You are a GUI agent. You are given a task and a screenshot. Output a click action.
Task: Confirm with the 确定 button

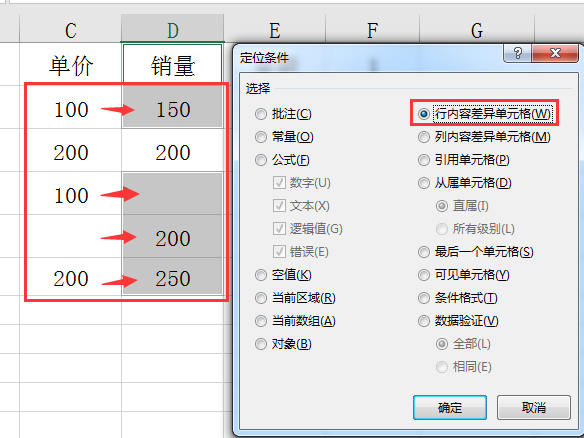450,407
